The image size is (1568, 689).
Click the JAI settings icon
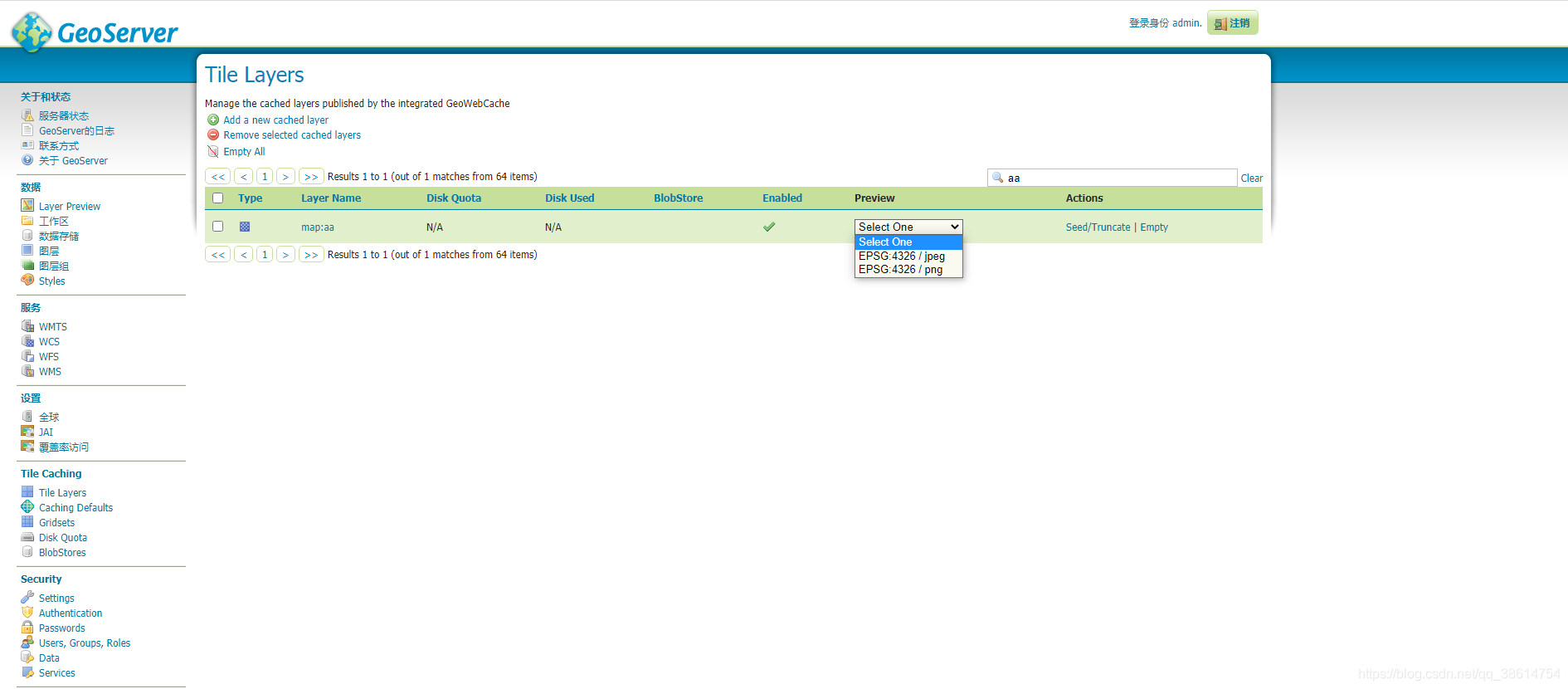27,431
